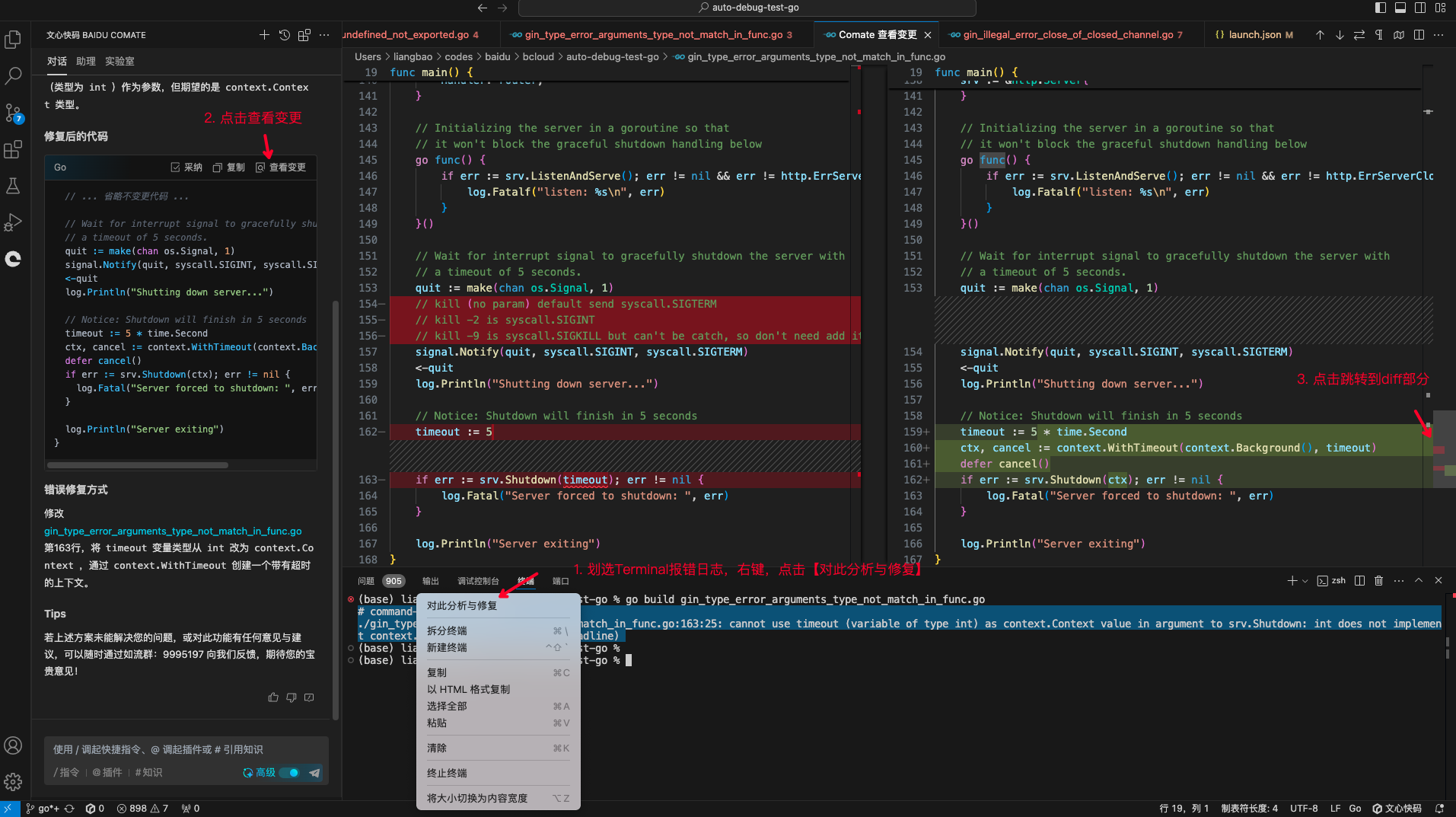Screen dimensions: 1456x817
Task: Delete the terminal with trash icon
Action: (1378, 581)
